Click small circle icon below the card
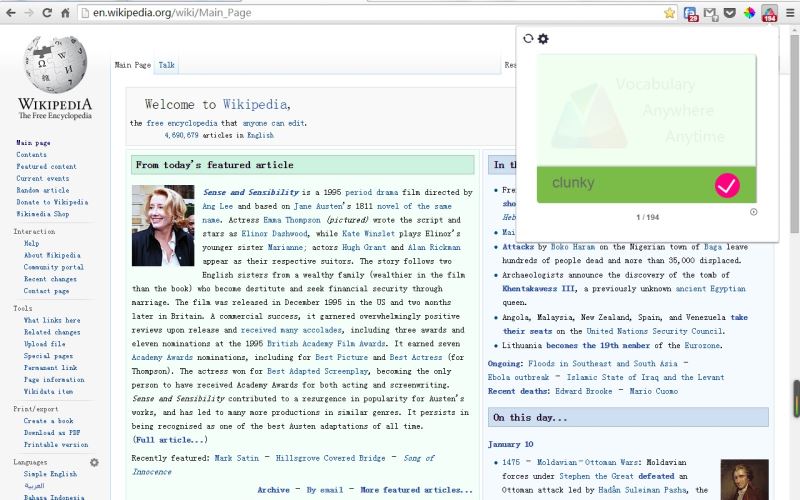The image size is (800, 500). coord(754,212)
